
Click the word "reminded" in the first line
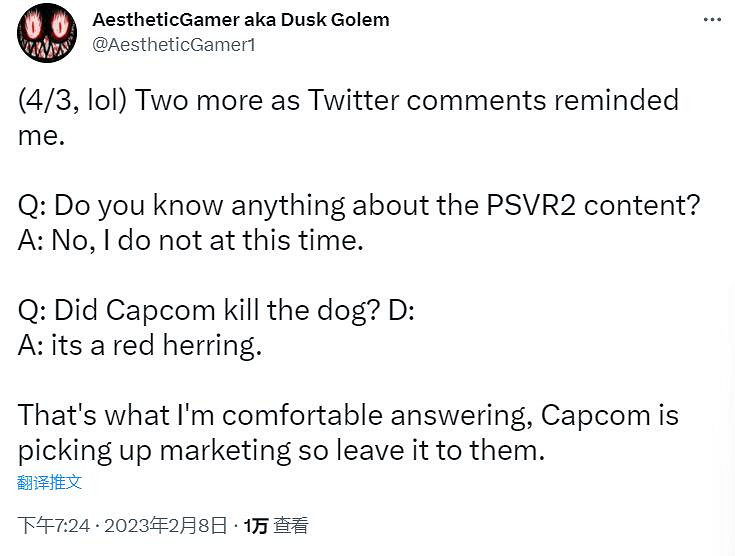(x=610, y=100)
